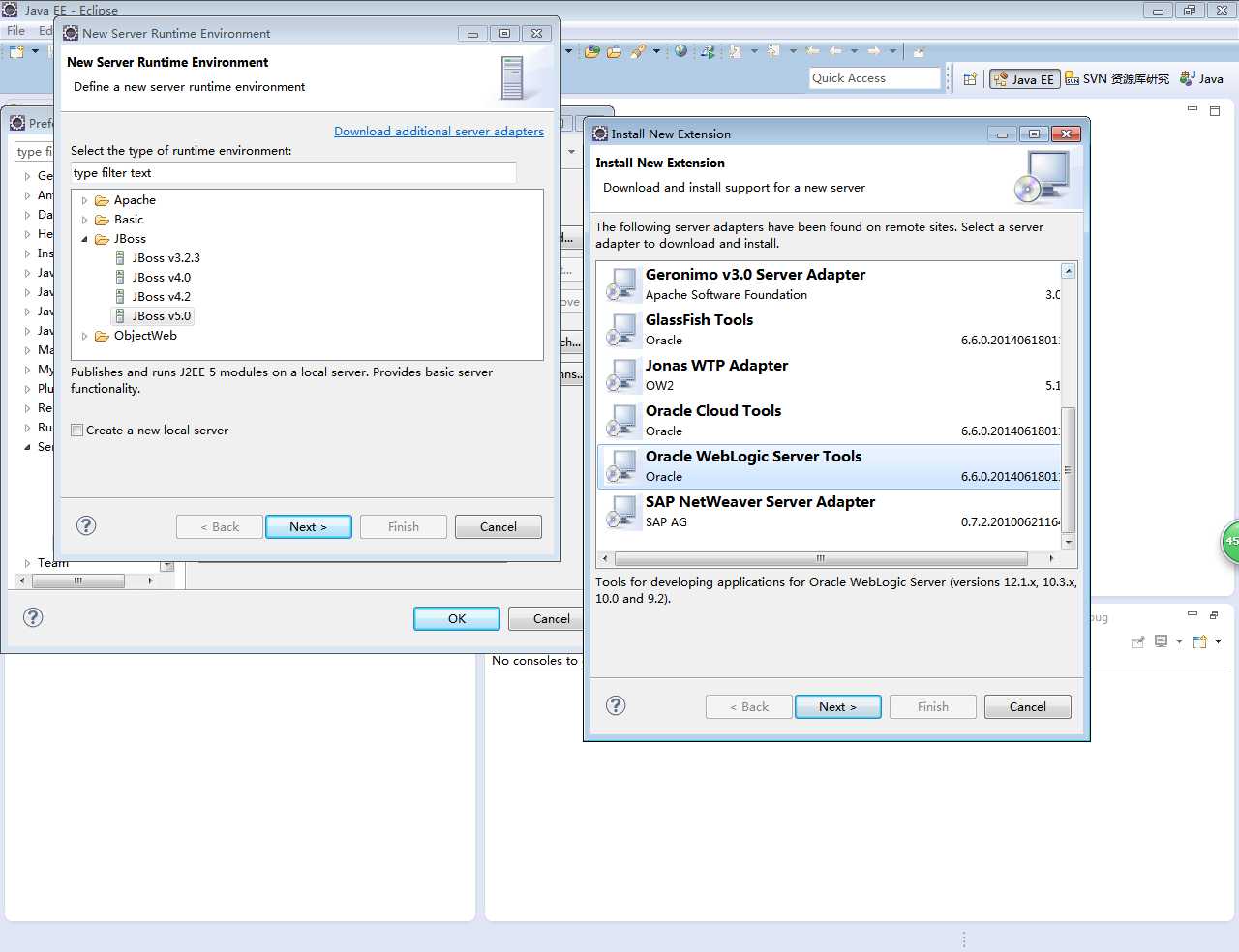Click the Last Edit Location arrow icon
Screen dimensions: 1239x952
click(812, 51)
